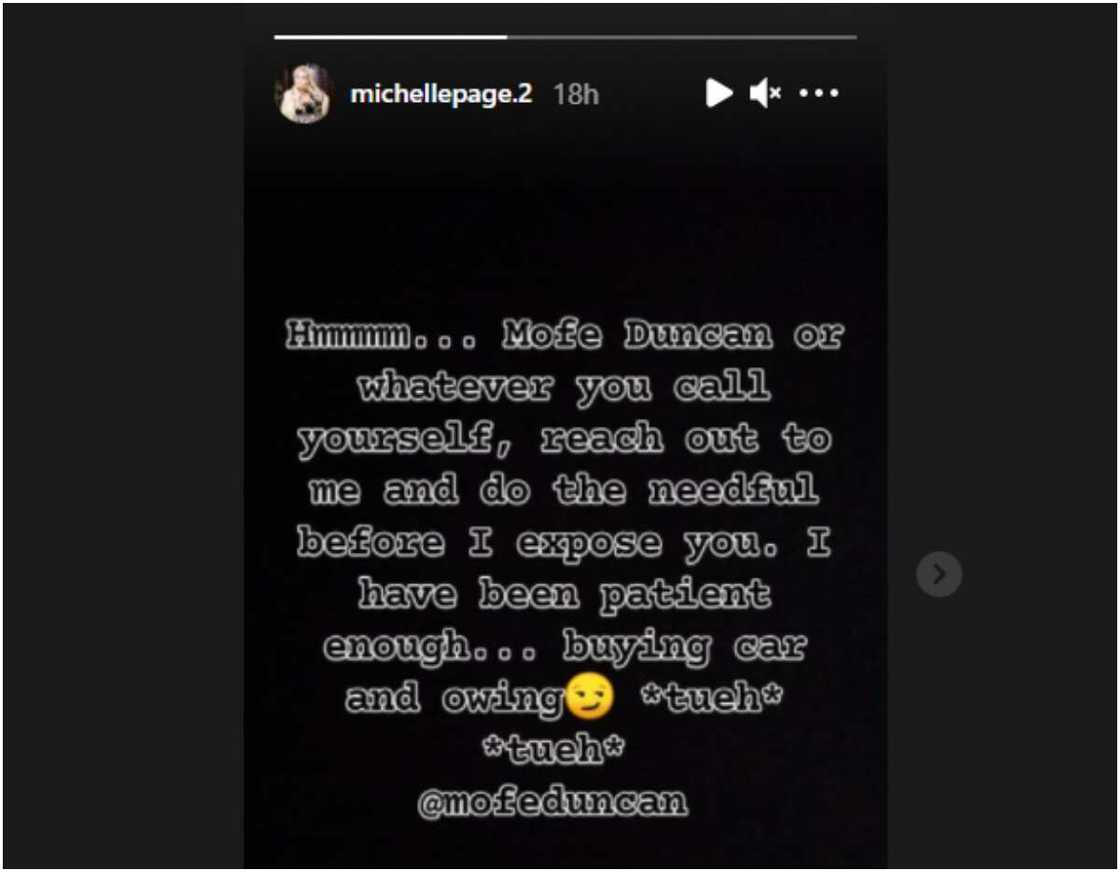Screen dimensions: 1120x872
Task: Click the unfilled part of story progress bar
Action: coord(682,36)
